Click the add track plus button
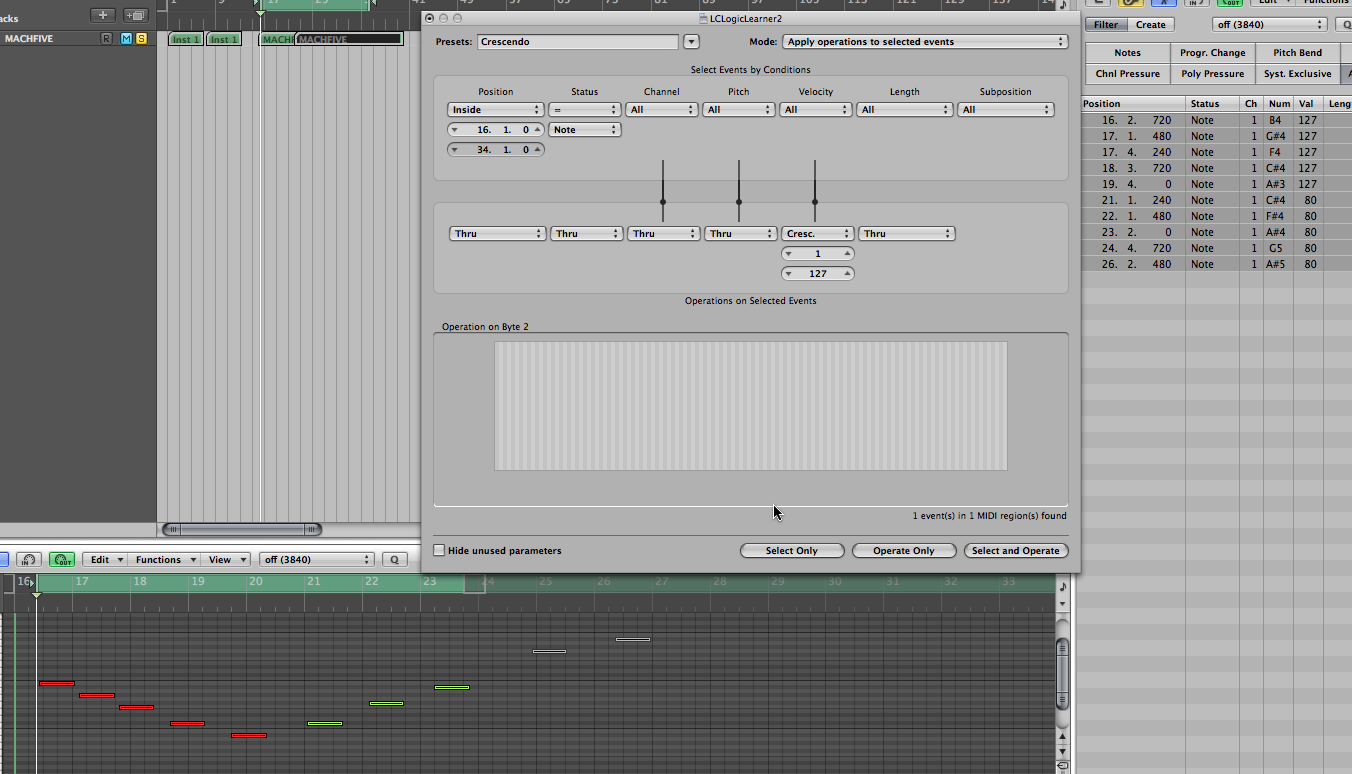Viewport: 1352px width, 774px height. click(102, 15)
